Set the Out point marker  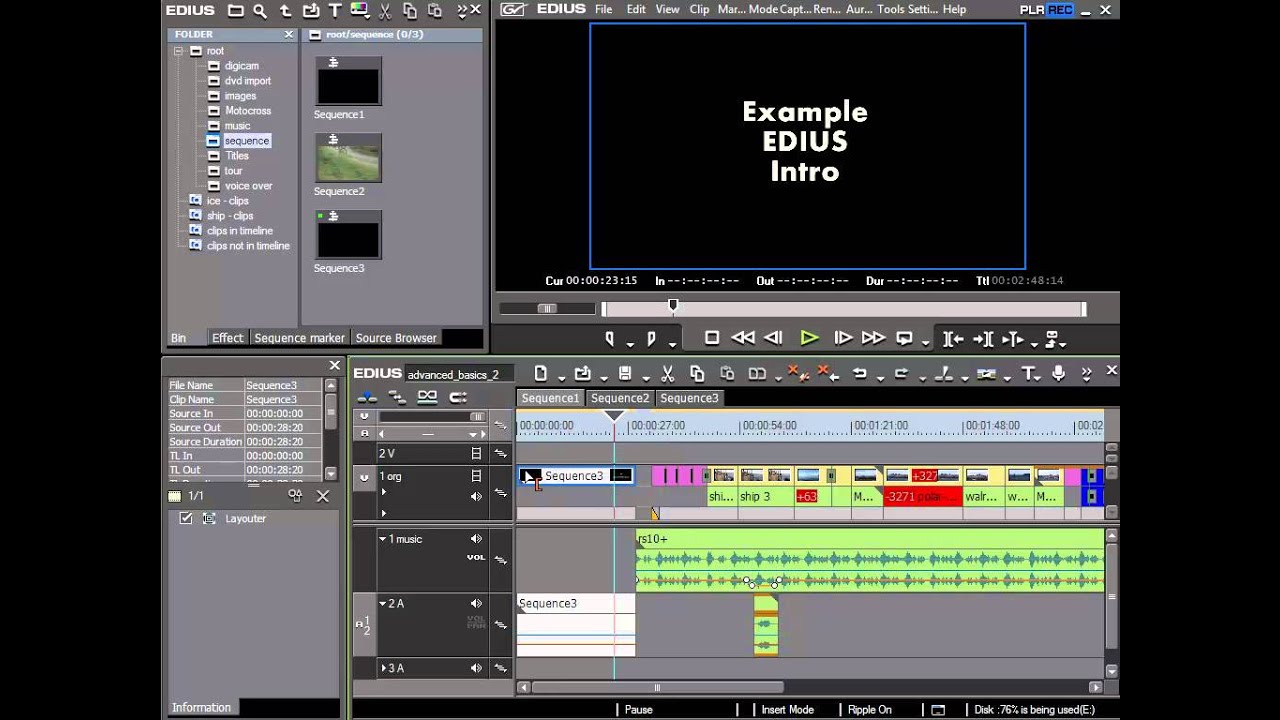tap(651, 339)
